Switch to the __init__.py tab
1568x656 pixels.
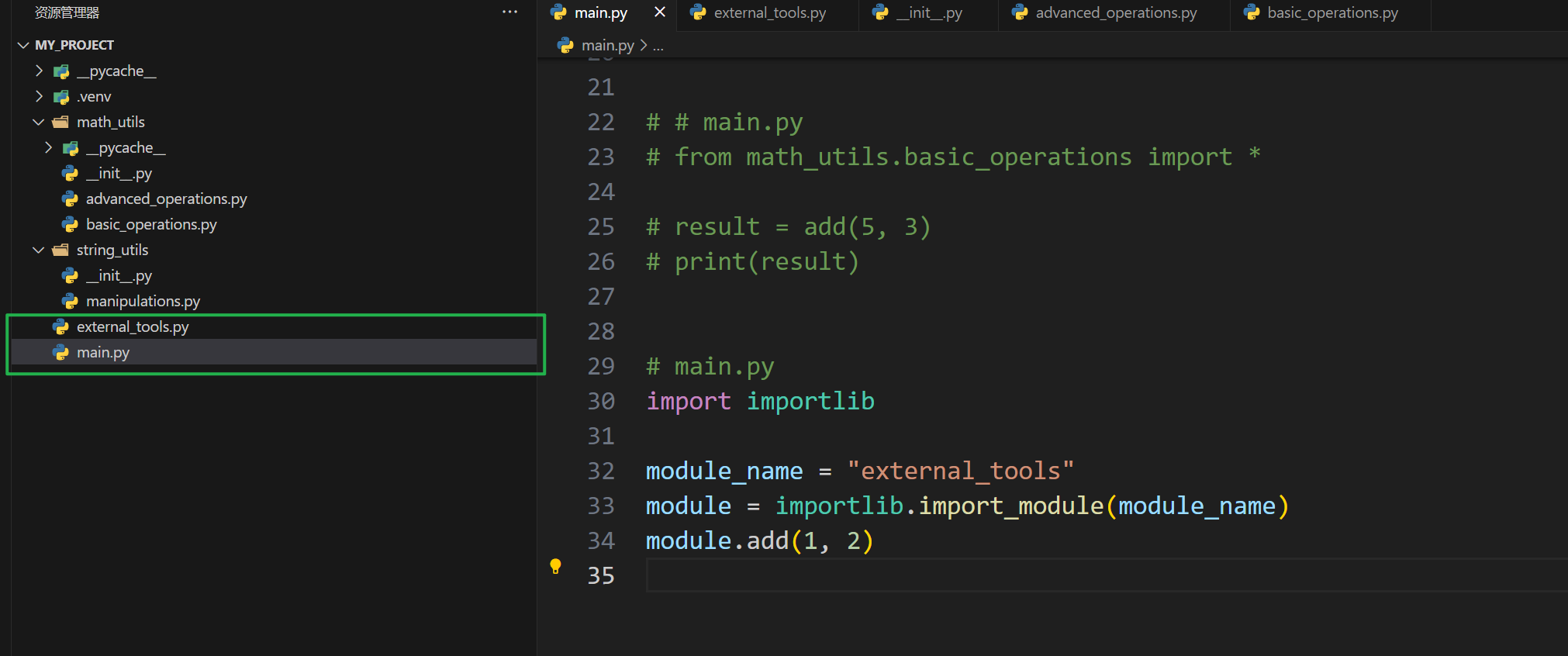click(x=929, y=13)
